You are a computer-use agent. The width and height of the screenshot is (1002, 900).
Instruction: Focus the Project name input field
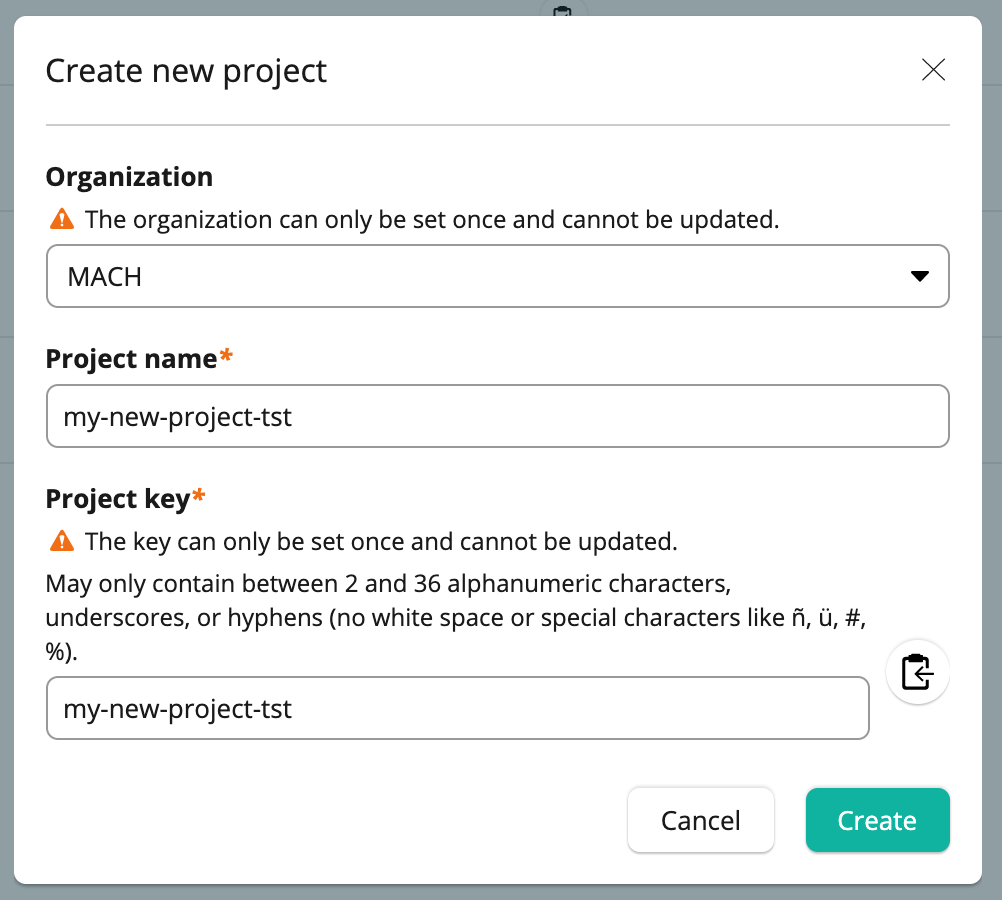[x=498, y=416]
